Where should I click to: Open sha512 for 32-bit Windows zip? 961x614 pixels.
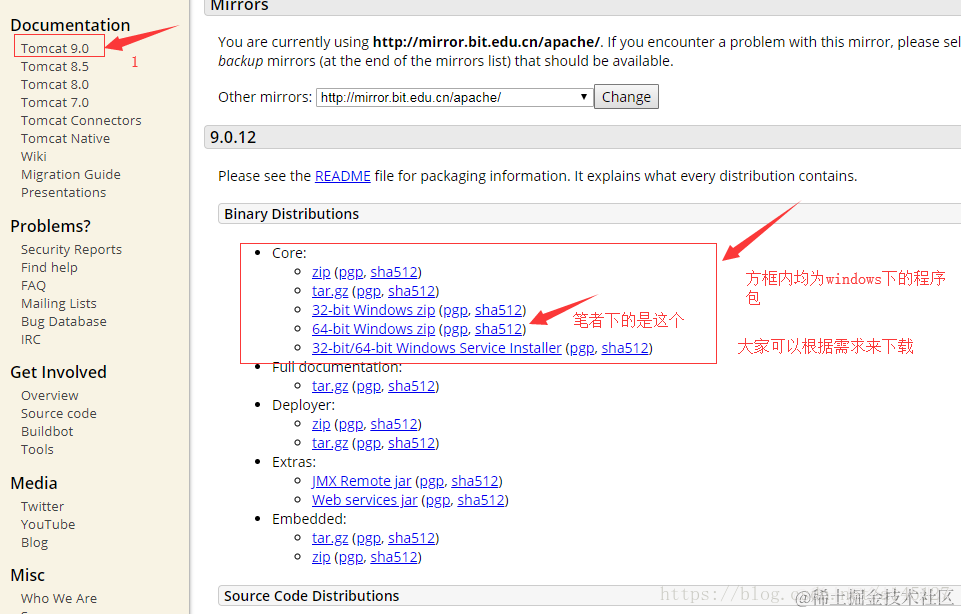coord(499,310)
